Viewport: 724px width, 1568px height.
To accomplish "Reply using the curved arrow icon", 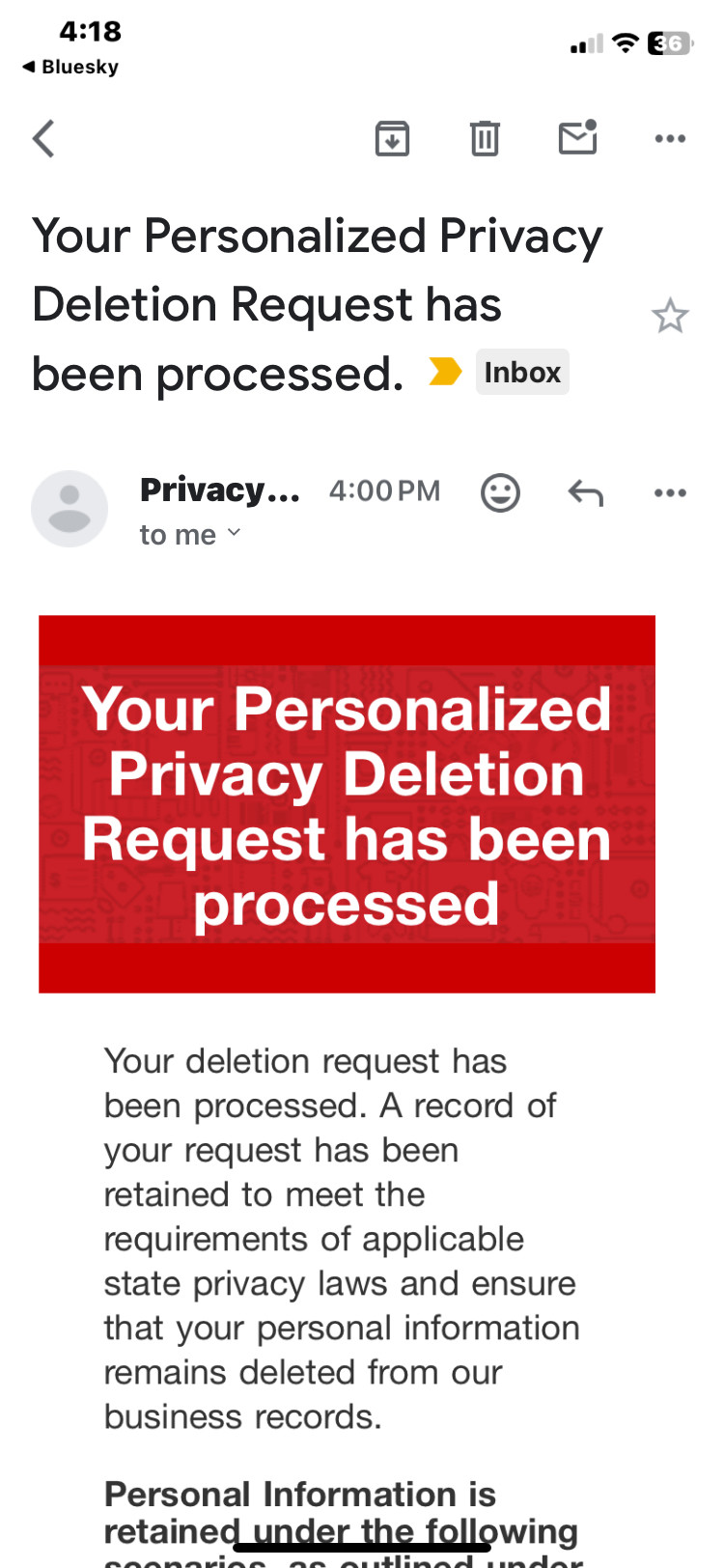I will pyautogui.click(x=586, y=493).
